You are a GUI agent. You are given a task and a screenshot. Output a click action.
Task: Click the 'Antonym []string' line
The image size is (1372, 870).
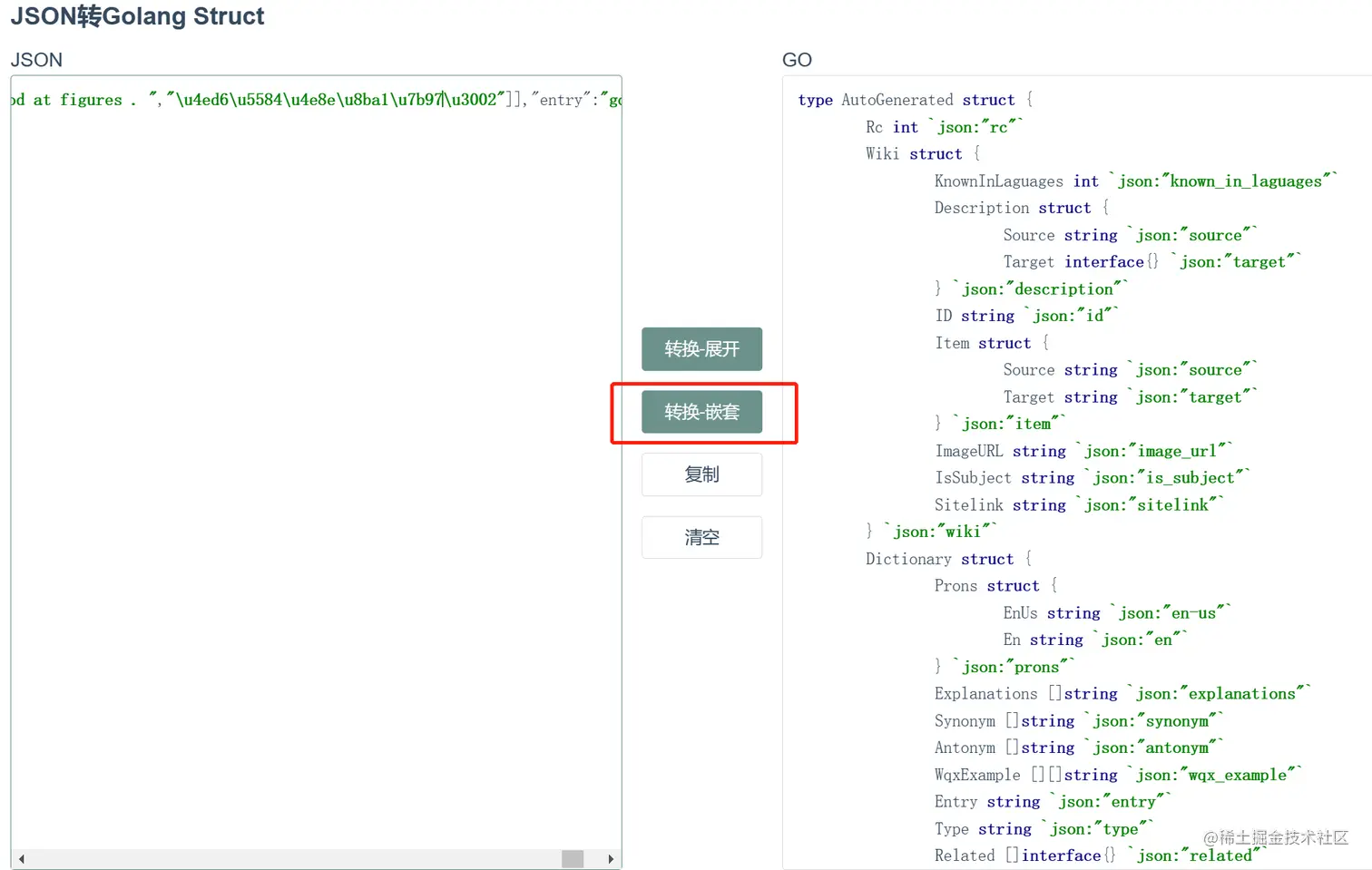[1080, 748]
